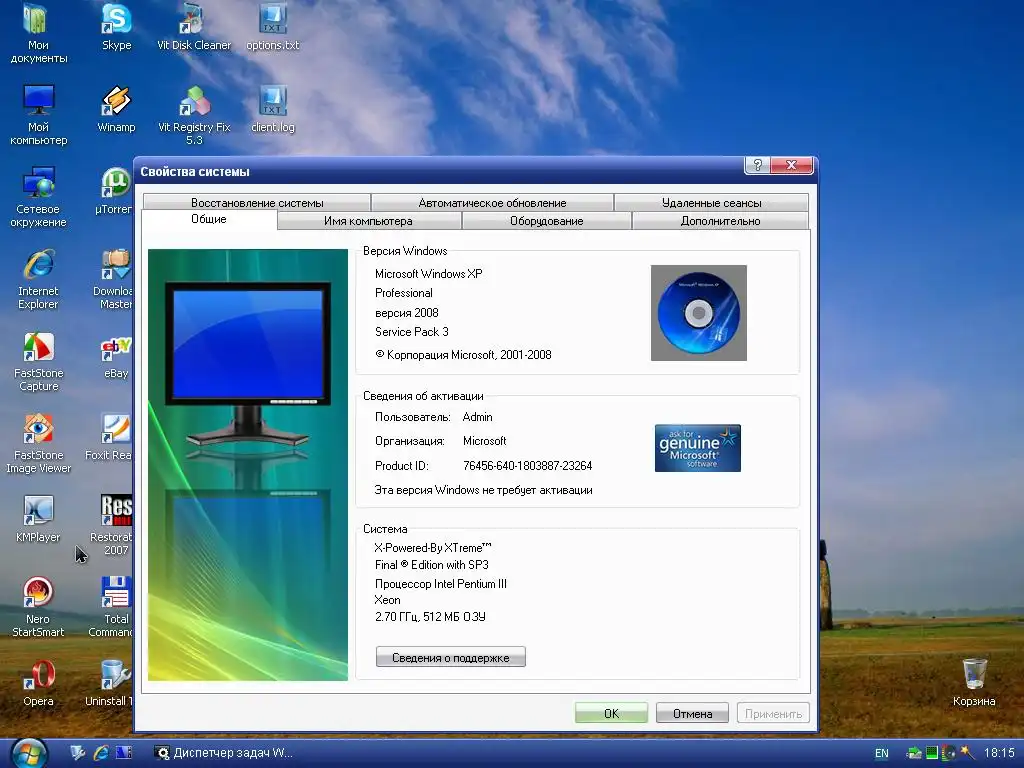Confirm with the OK button
The height and width of the screenshot is (768, 1024).
(x=611, y=713)
